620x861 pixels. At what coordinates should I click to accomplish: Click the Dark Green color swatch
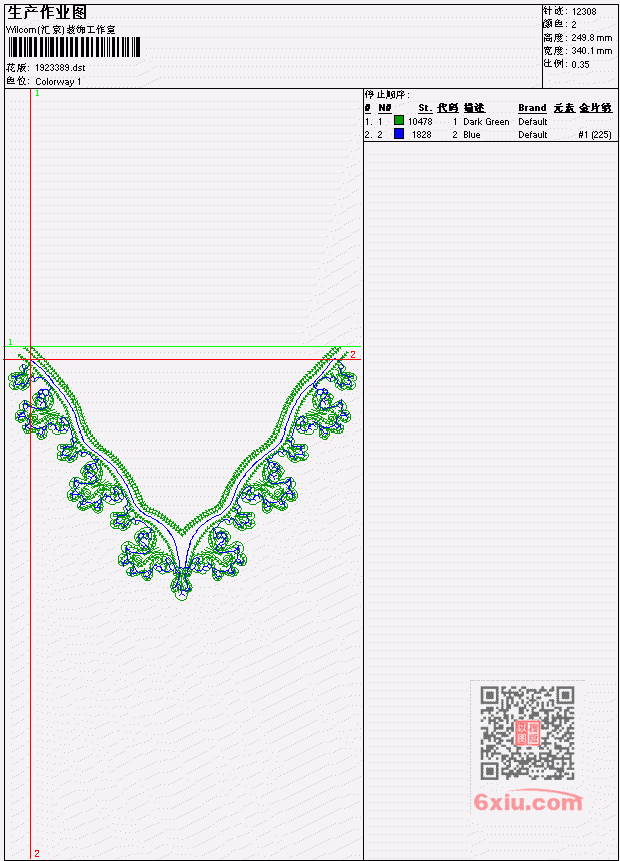click(x=399, y=120)
